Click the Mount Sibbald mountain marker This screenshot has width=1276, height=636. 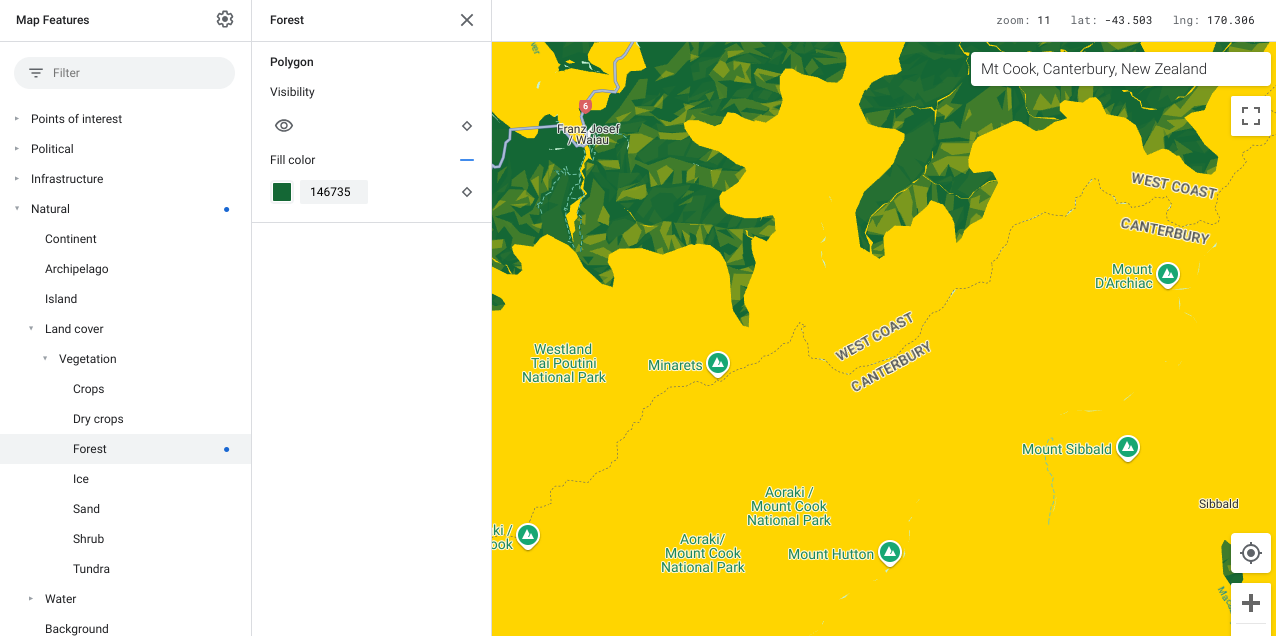1128,447
